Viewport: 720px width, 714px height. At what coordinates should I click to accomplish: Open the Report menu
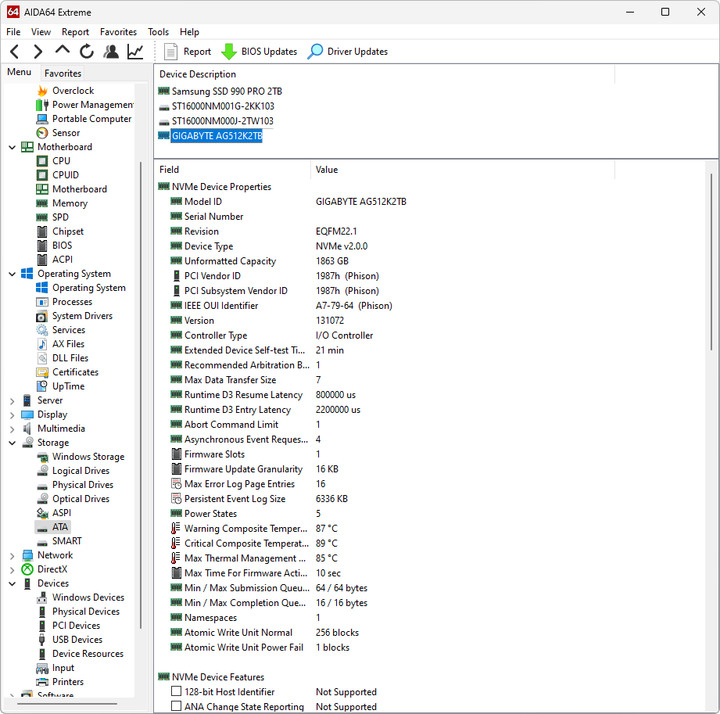[75, 32]
